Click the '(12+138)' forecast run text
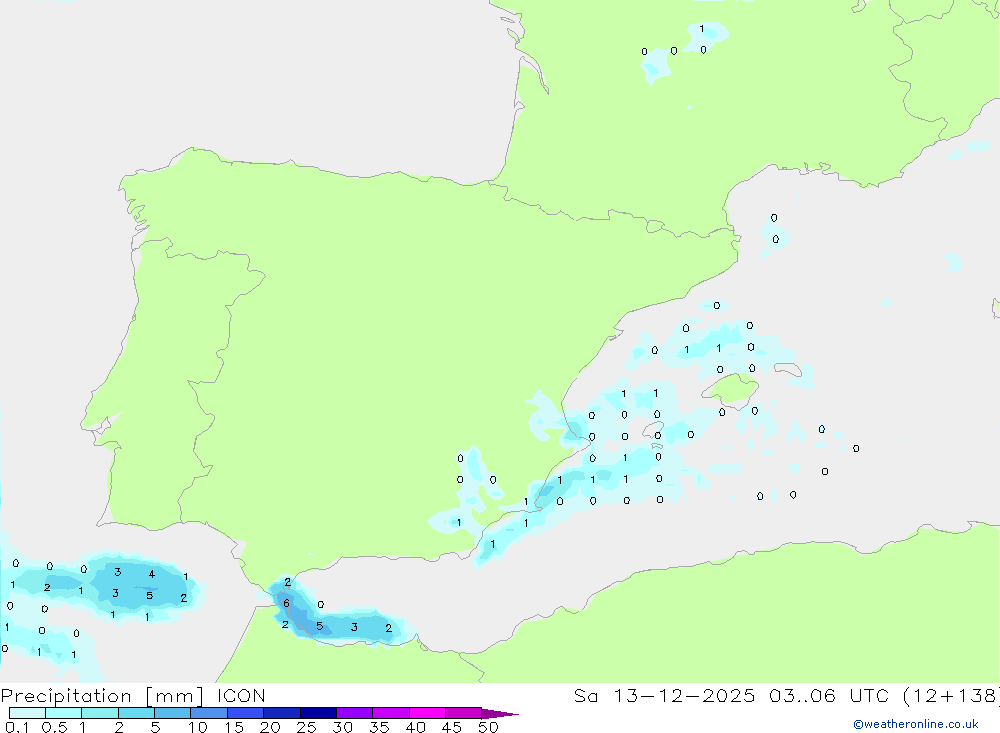Screen dimensions: 1000x733 (952, 696)
